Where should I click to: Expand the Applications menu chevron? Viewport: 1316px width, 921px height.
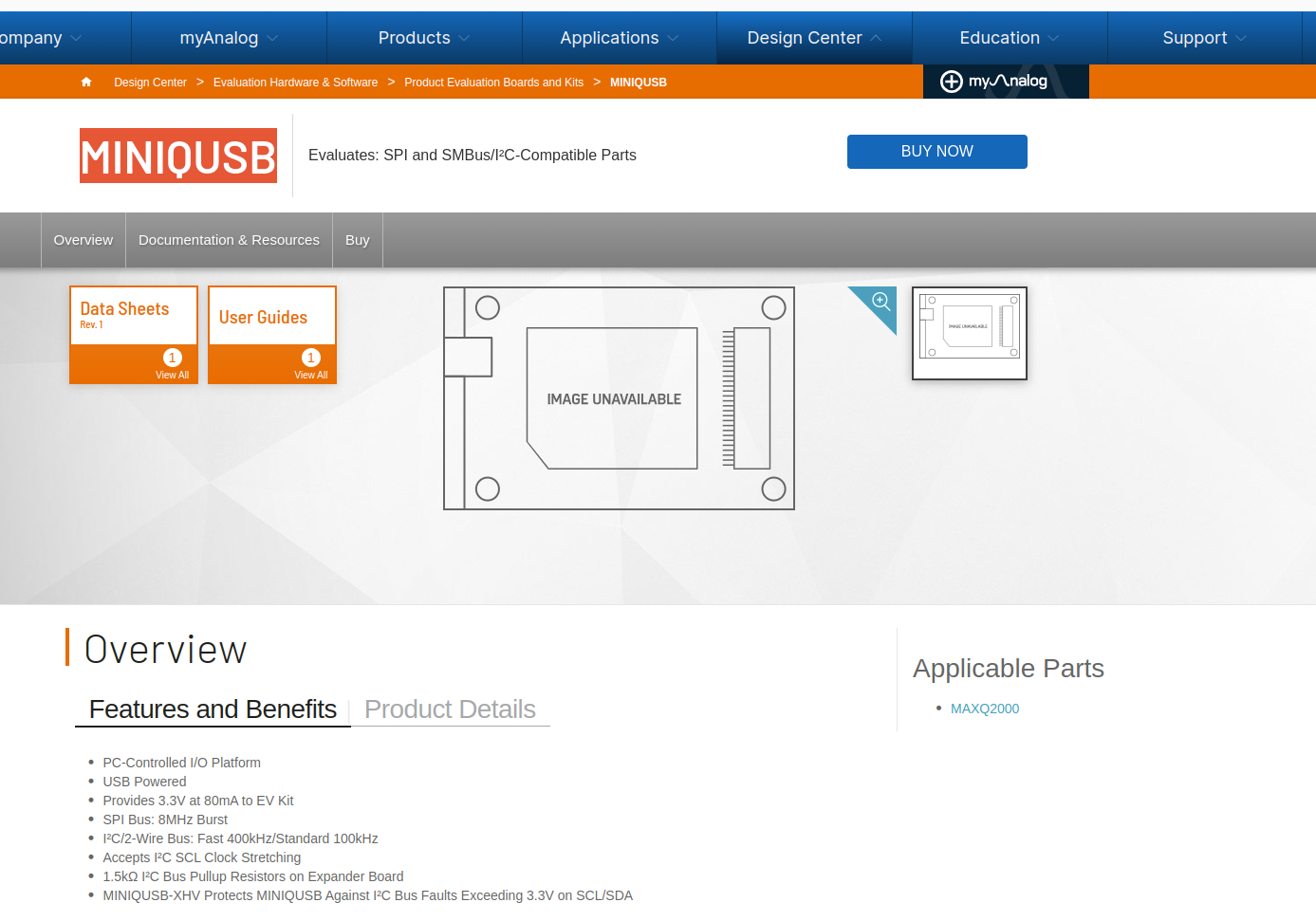(674, 39)
